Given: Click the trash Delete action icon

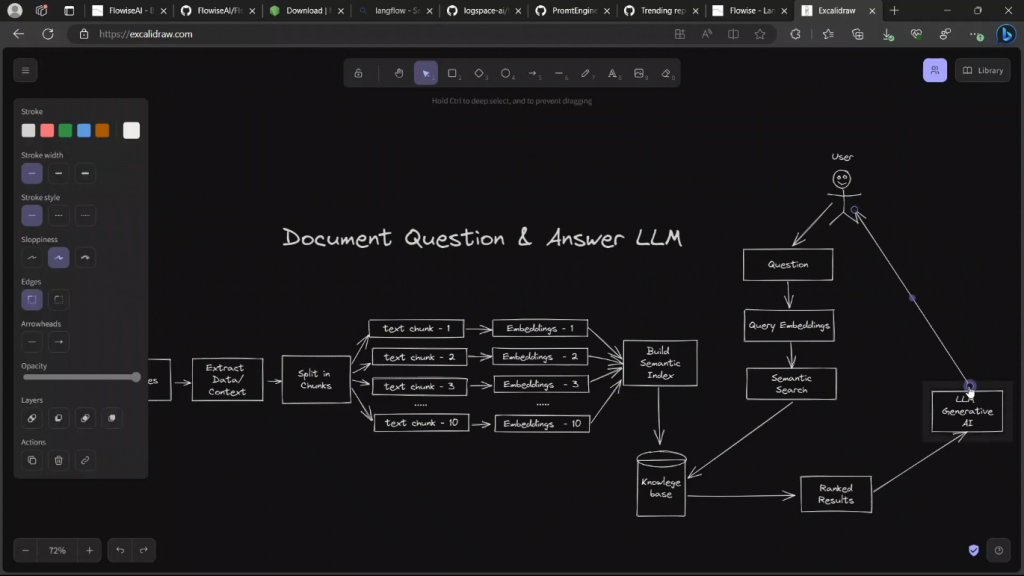Looking at the screenshot, I should 59,460.
